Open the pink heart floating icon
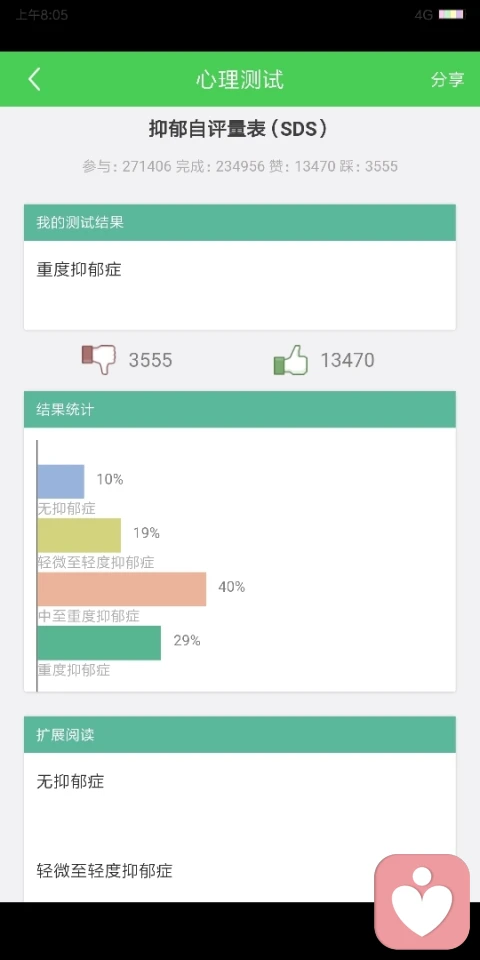This screenshot has width=480, height=960. (x=422, y=901)
